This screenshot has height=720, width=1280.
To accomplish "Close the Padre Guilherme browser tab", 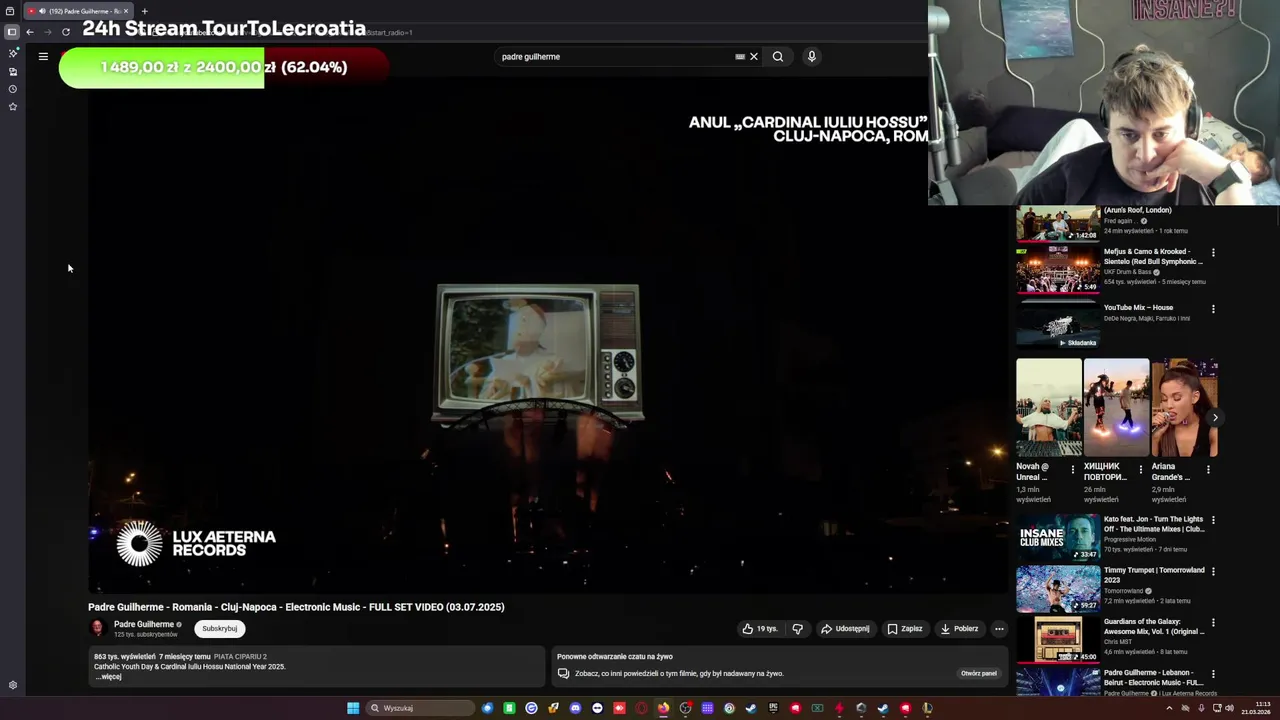I will pos(126,11).
